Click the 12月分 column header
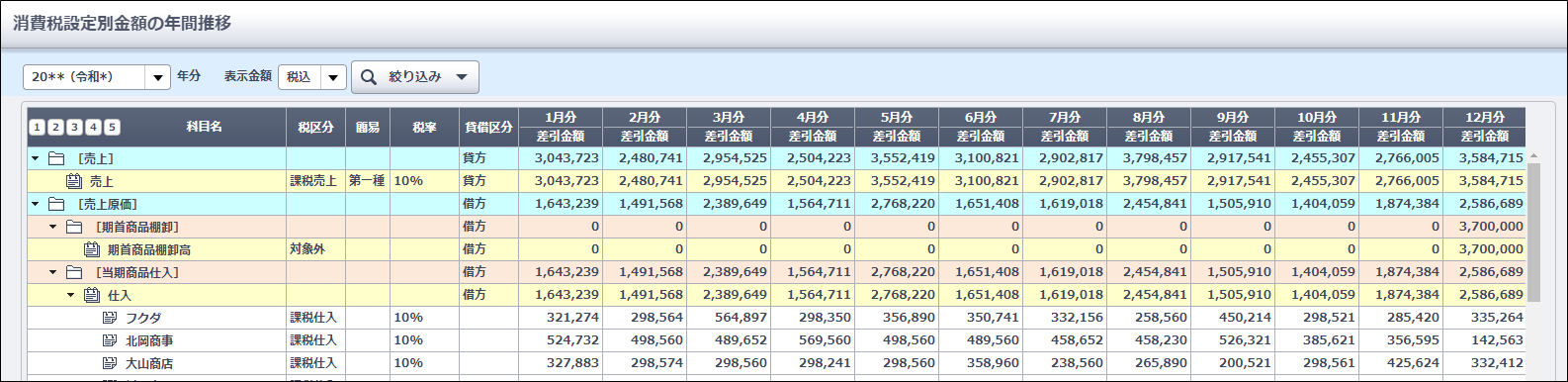The width and height of the screenshot is (1568, 382). pos(1485,117)
